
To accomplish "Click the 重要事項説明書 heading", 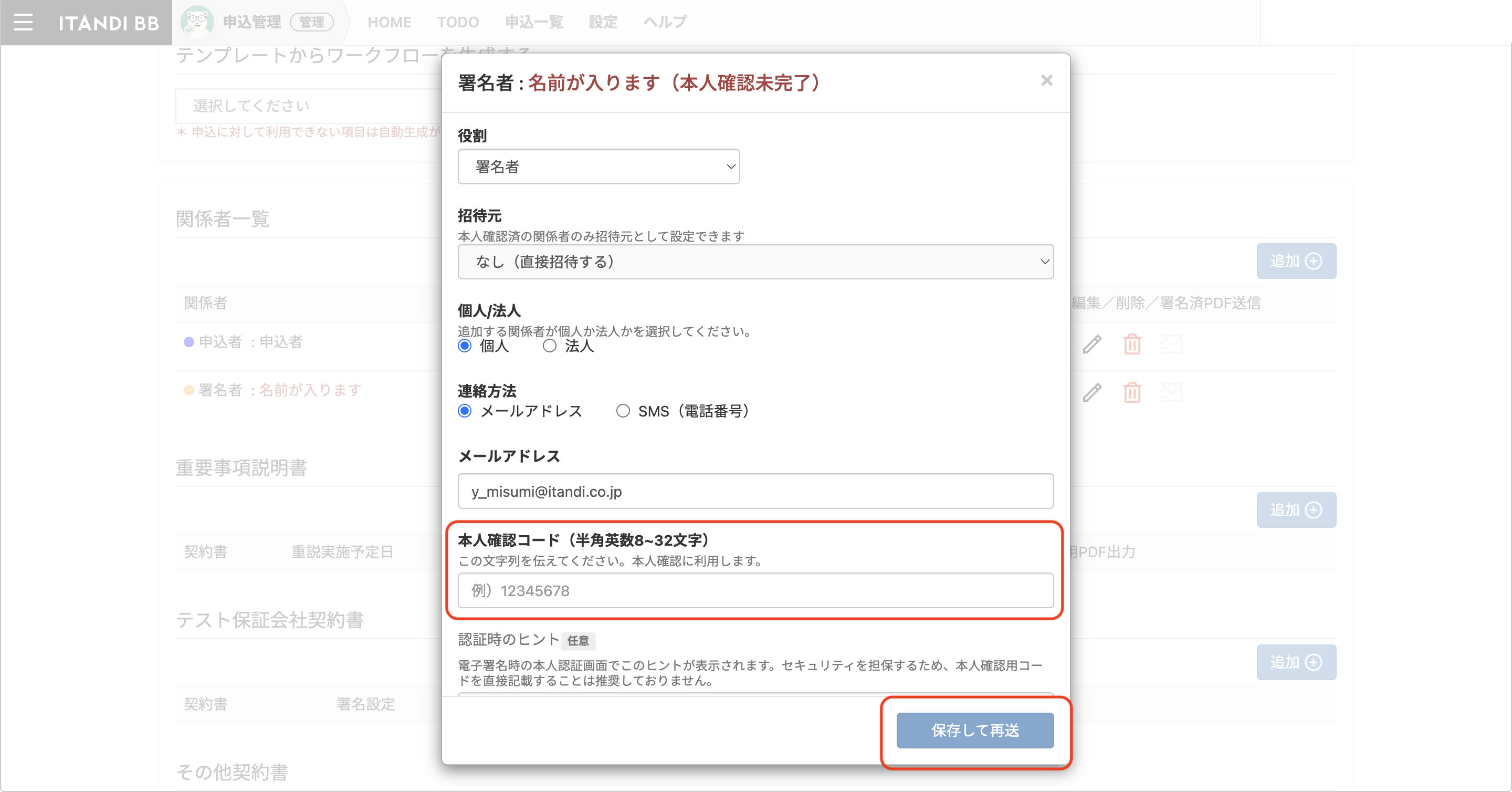I will [241, 468].
